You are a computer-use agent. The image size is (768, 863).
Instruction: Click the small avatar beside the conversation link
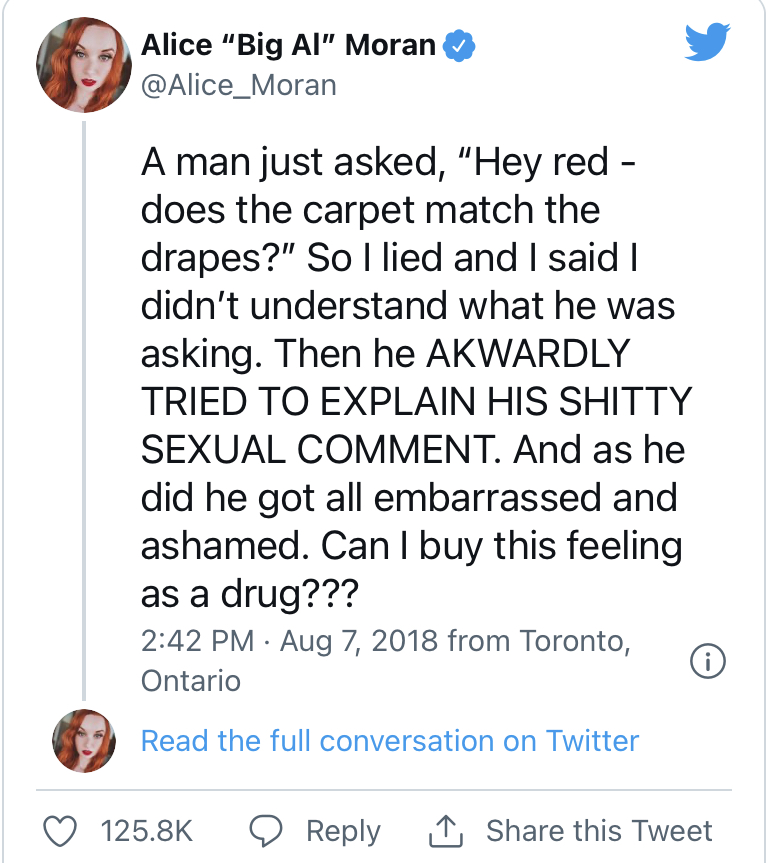[84, 741]
